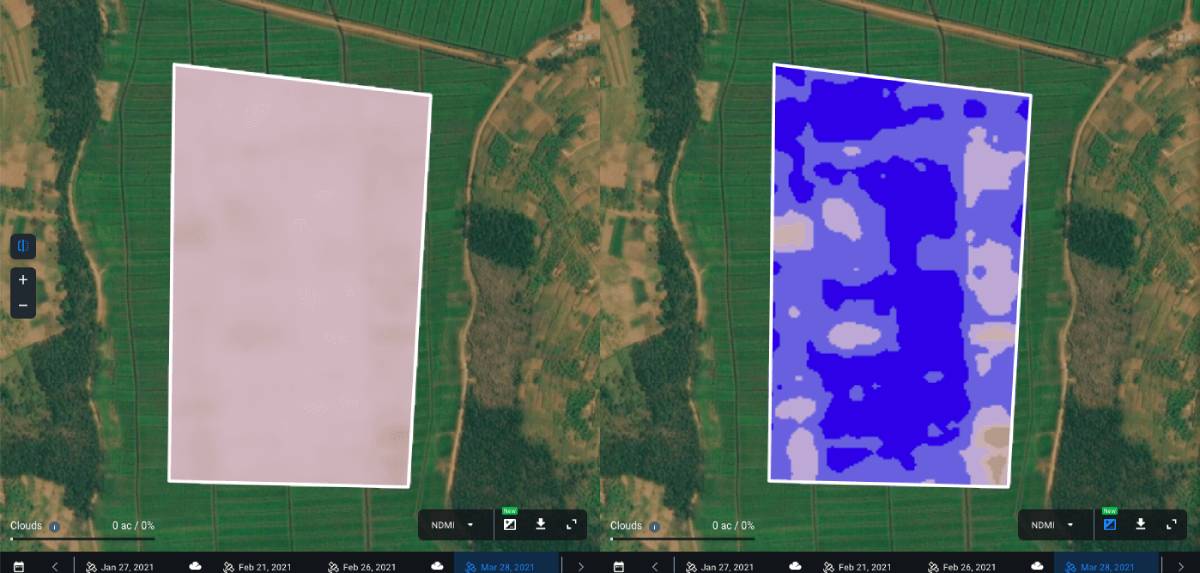Screen dimensions: 1200x573
Task: Download the right panel's NDMI image
Action: 1141,524
